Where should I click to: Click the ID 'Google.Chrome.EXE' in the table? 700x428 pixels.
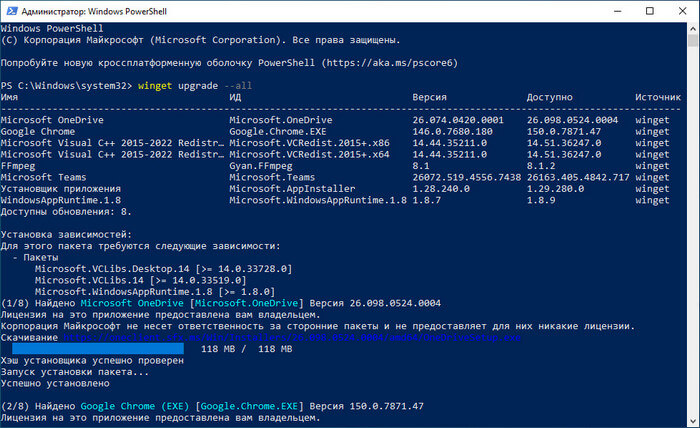pos(278,132)
